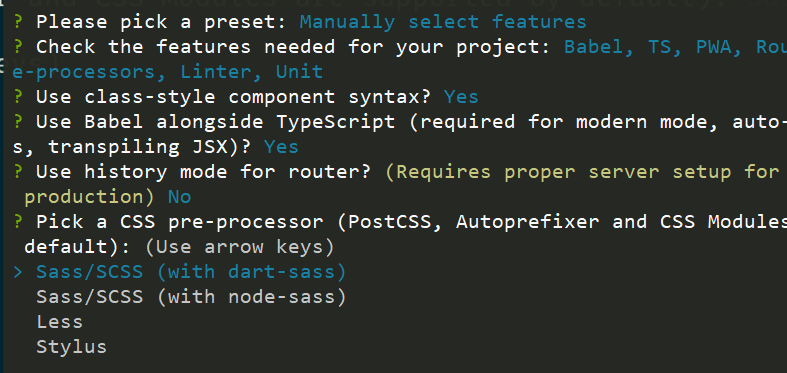Click 'Manually select features' preset answer

pyautogui.click(x=443, y=22)
